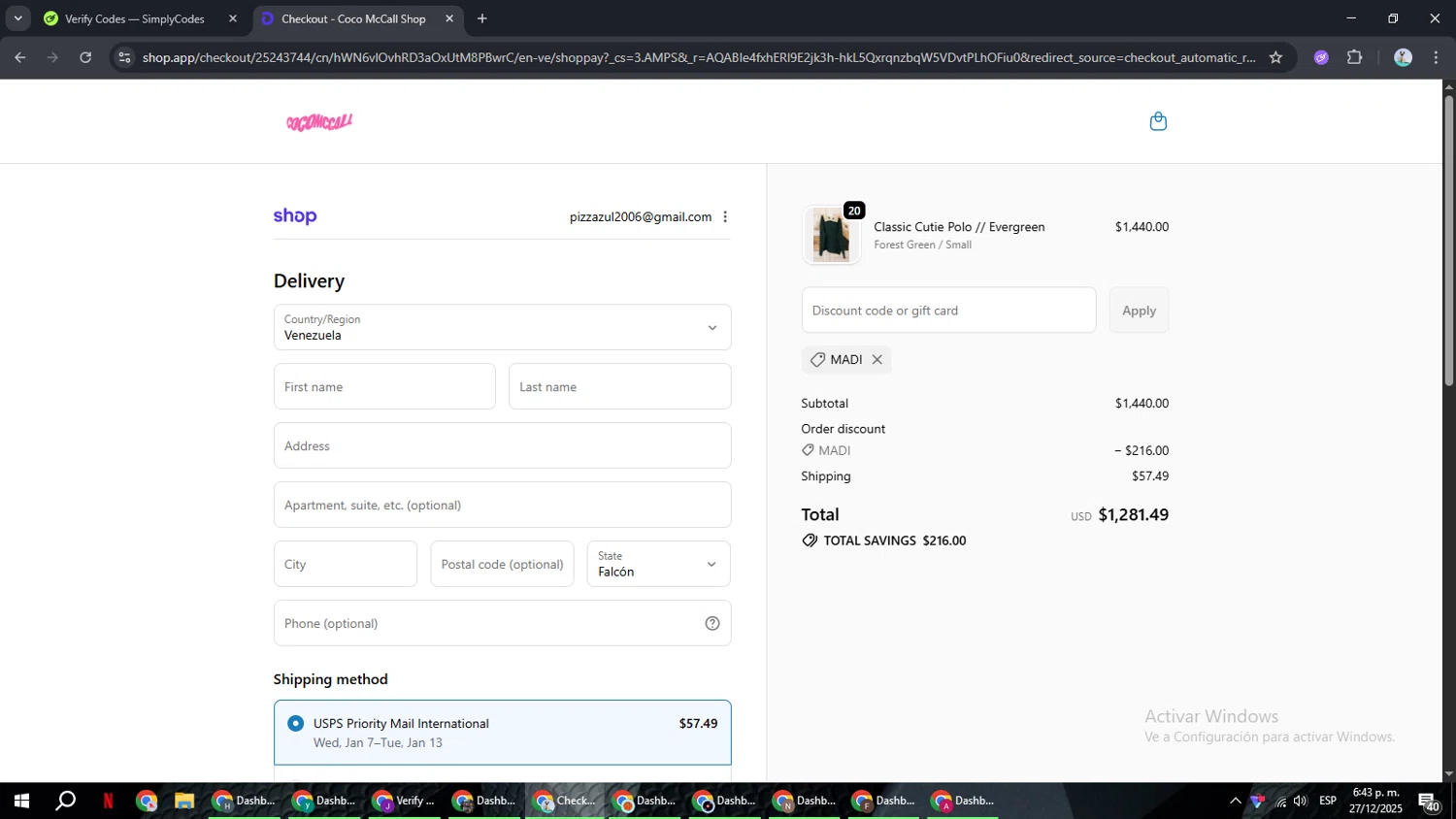This screenshot has width=1456, height=819.
Task: Open the volume control in the system tray
Action: [x=1301, y=801]
